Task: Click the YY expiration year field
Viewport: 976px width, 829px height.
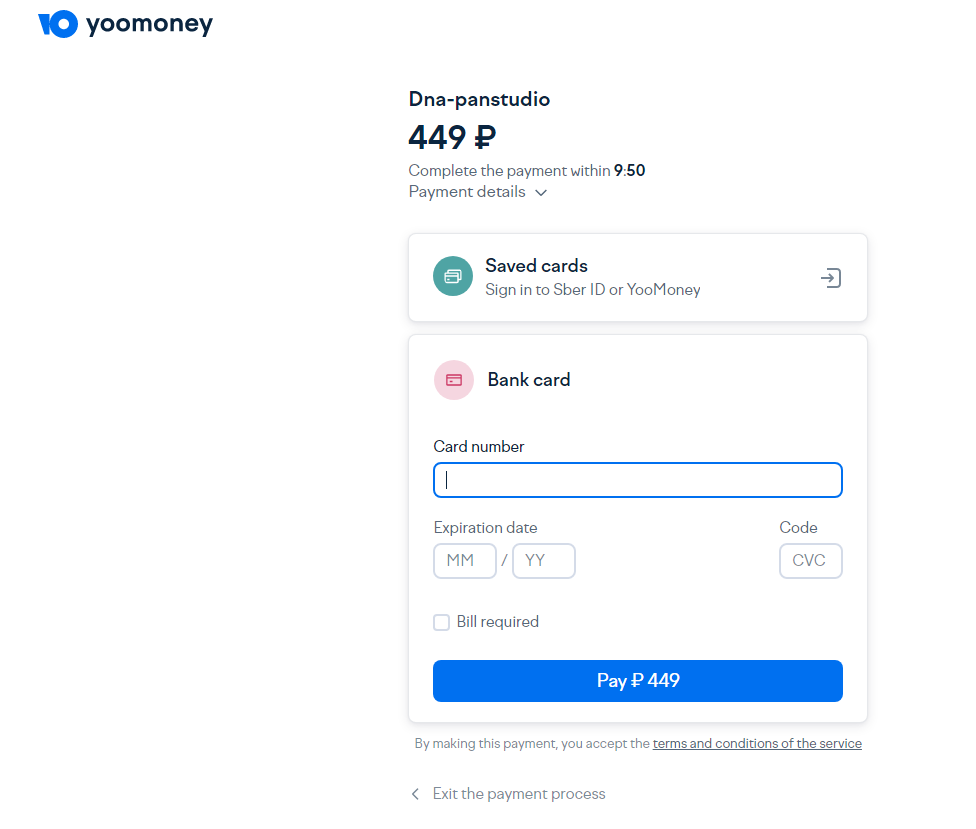Action: click(544, 561)
